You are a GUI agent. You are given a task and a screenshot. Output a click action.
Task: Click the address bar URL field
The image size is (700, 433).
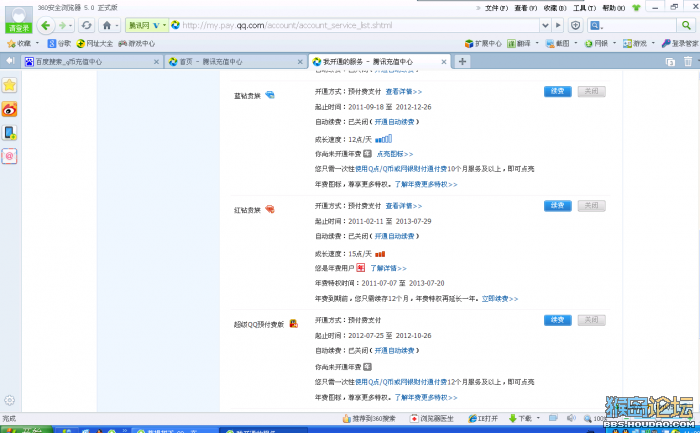353,25
